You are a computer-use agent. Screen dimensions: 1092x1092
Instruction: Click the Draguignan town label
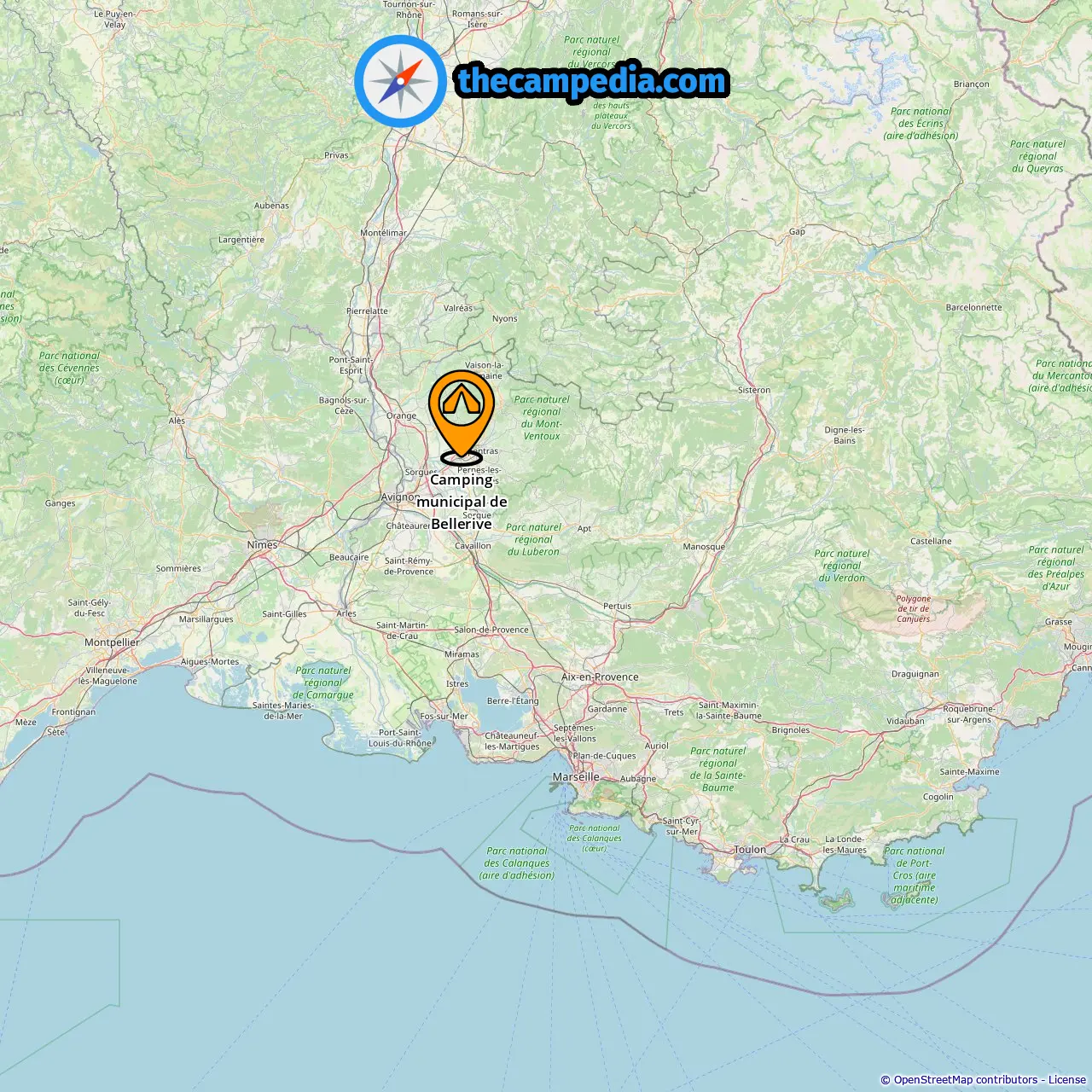click(x=915, y=674)
